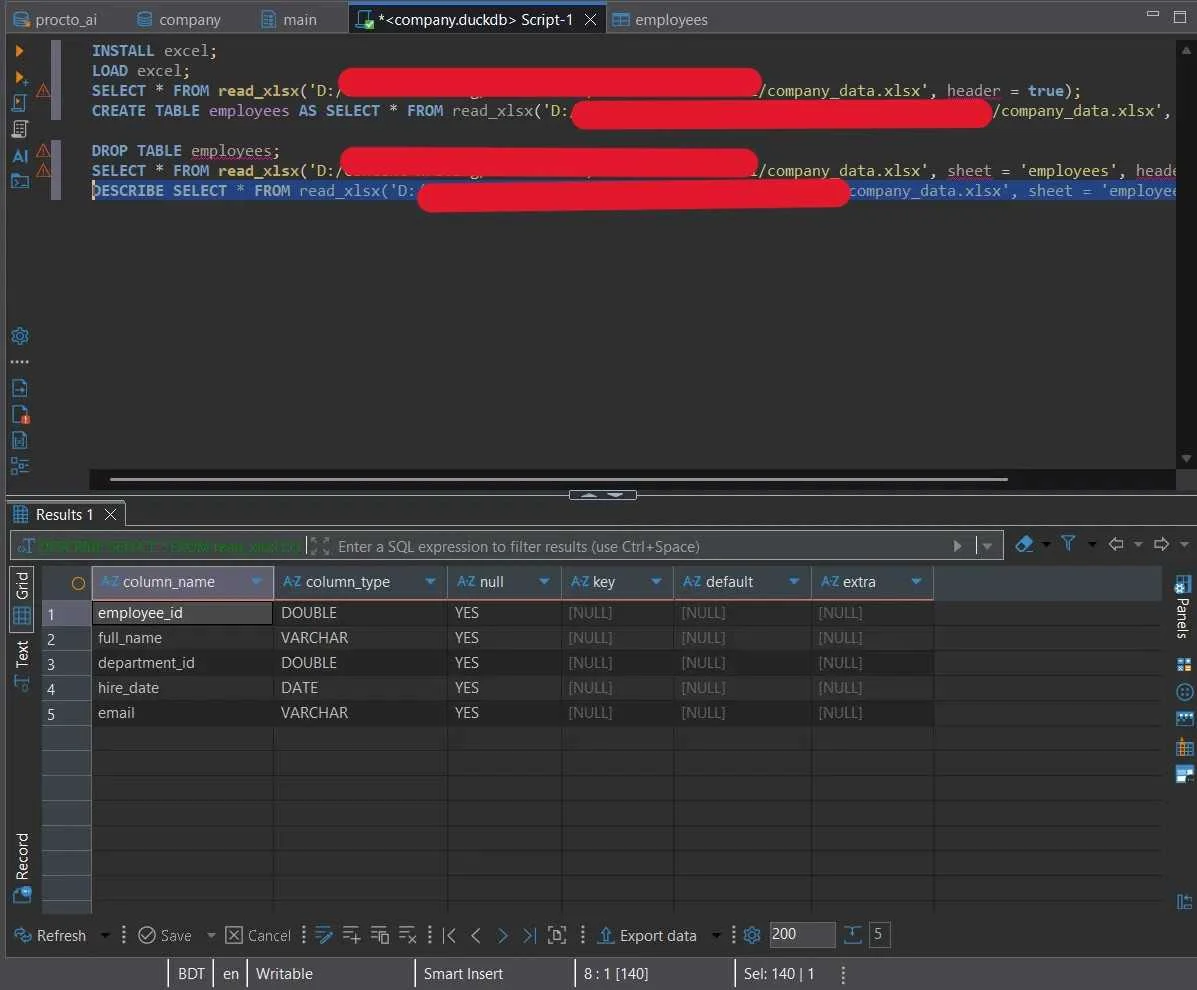Screen dimensions: 1197x990
Task: Expand Export data dropdown arrow
Action: (716, 935)
